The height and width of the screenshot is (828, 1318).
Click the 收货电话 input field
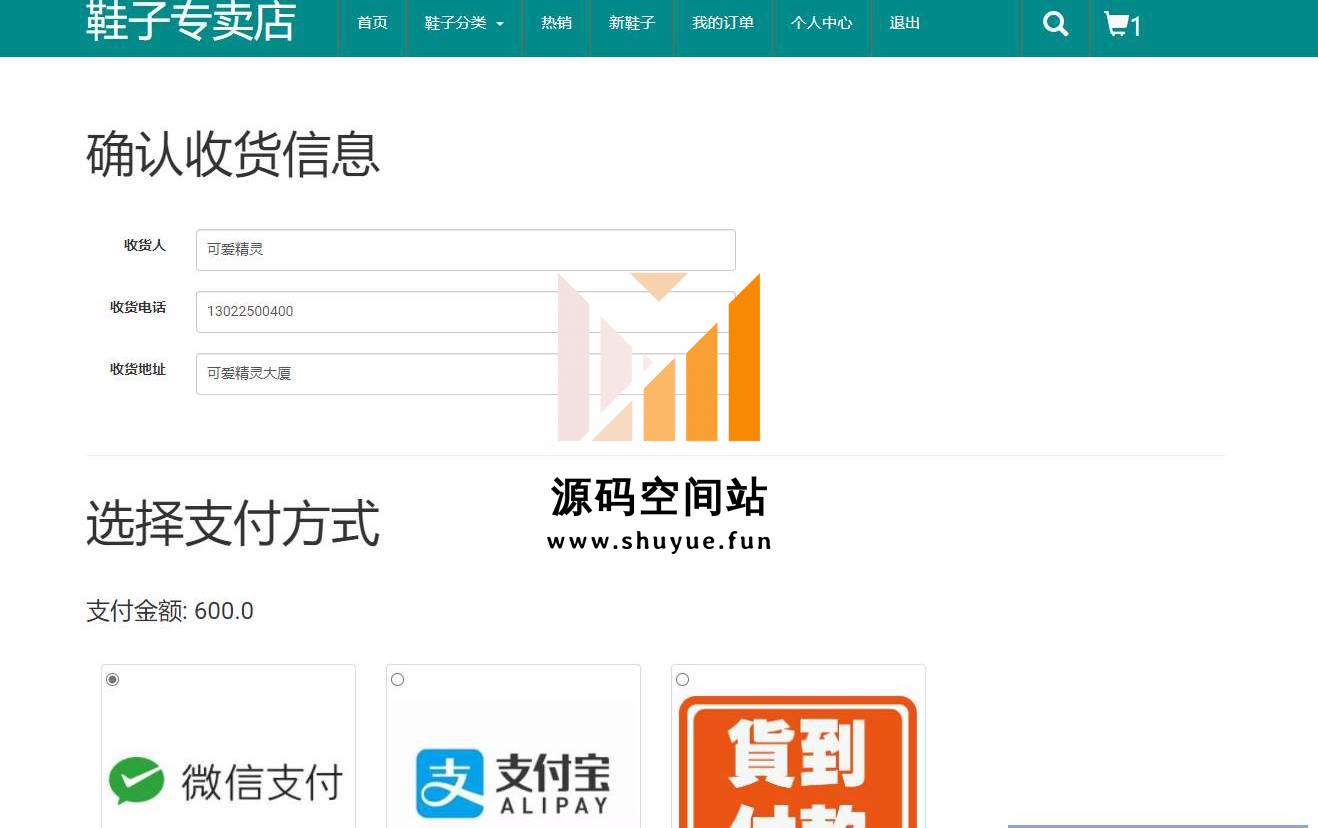click(x=465, y=312)
